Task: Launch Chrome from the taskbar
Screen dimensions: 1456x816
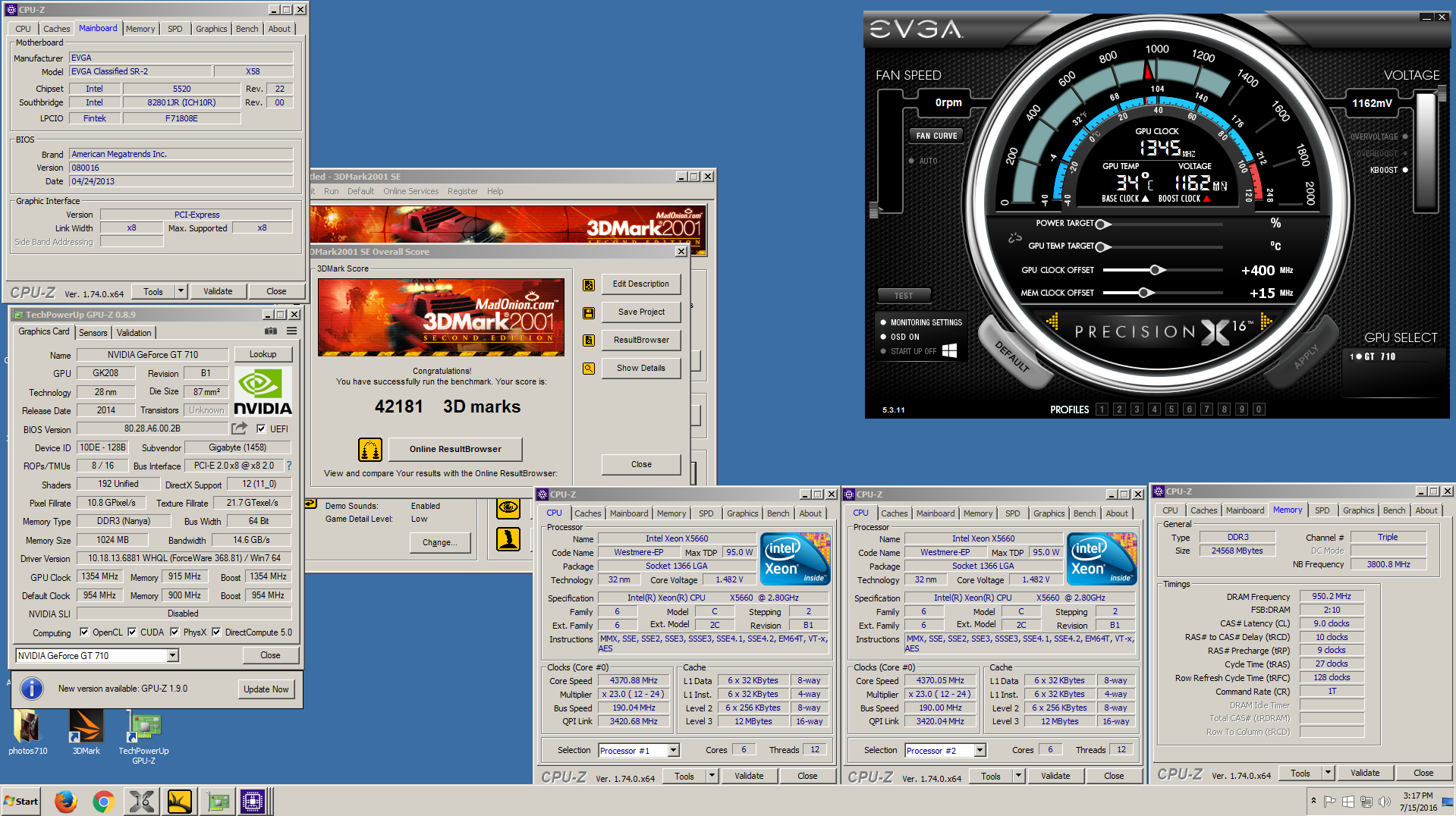Action: tap(104, 802)
